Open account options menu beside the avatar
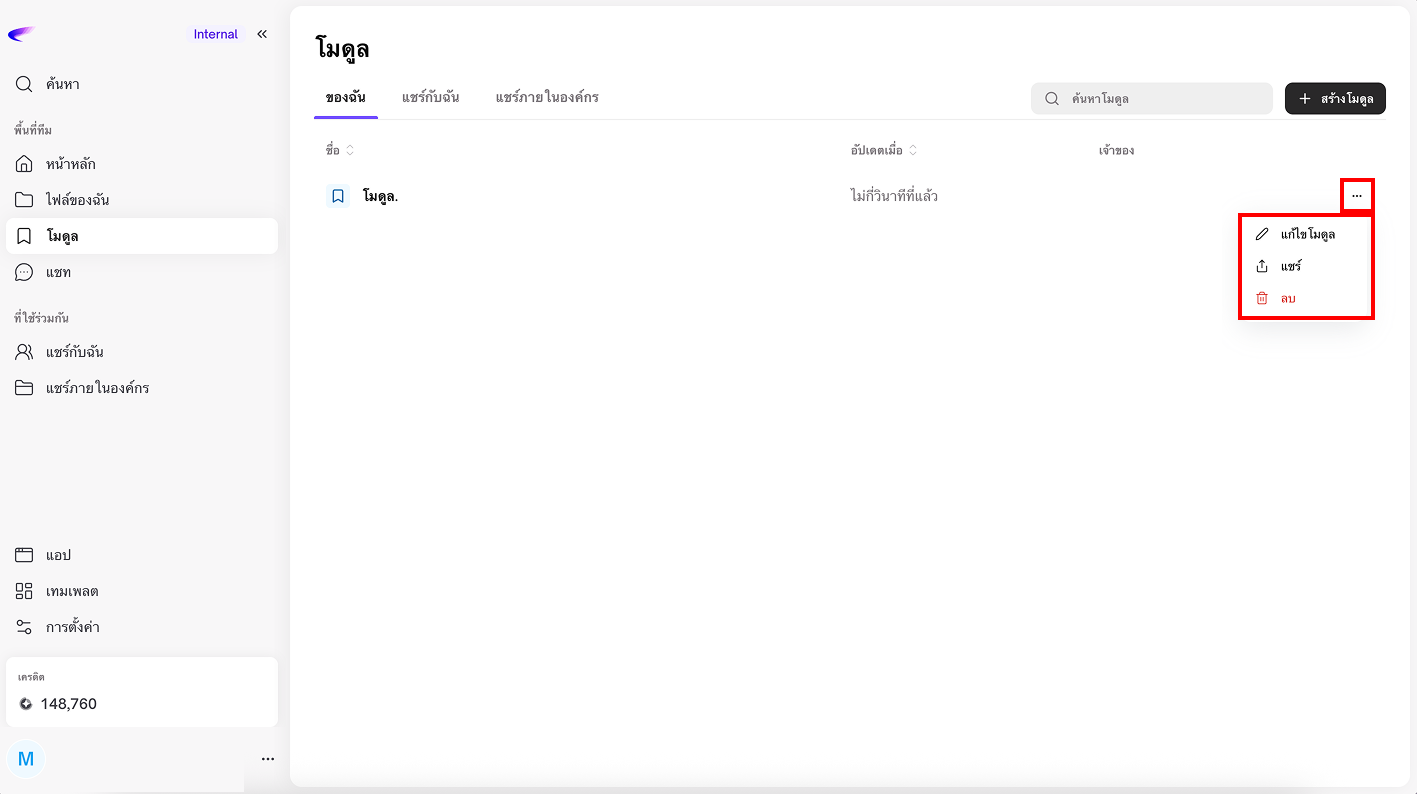Viewport: 1417px width, 794px height. (267, 759)
